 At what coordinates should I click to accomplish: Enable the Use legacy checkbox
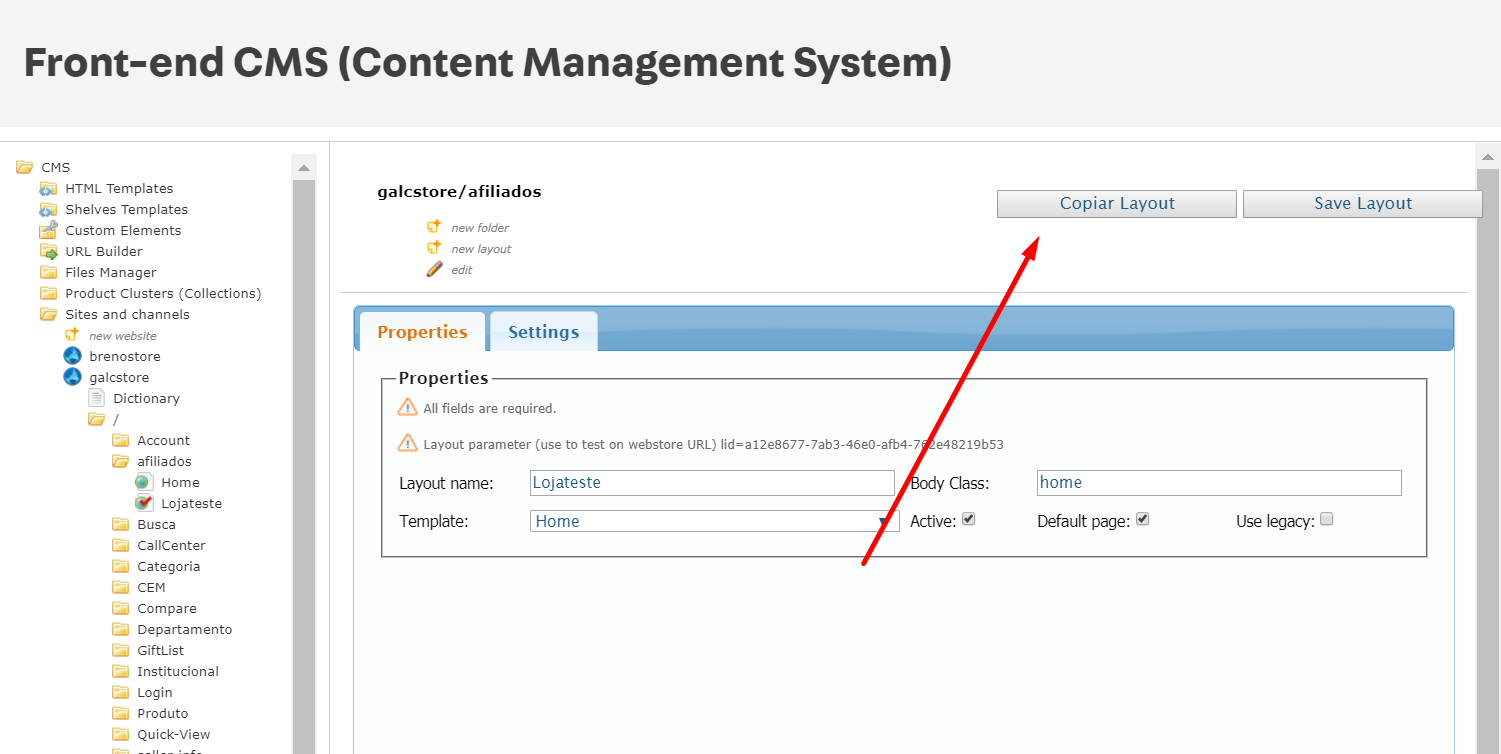1327,520
